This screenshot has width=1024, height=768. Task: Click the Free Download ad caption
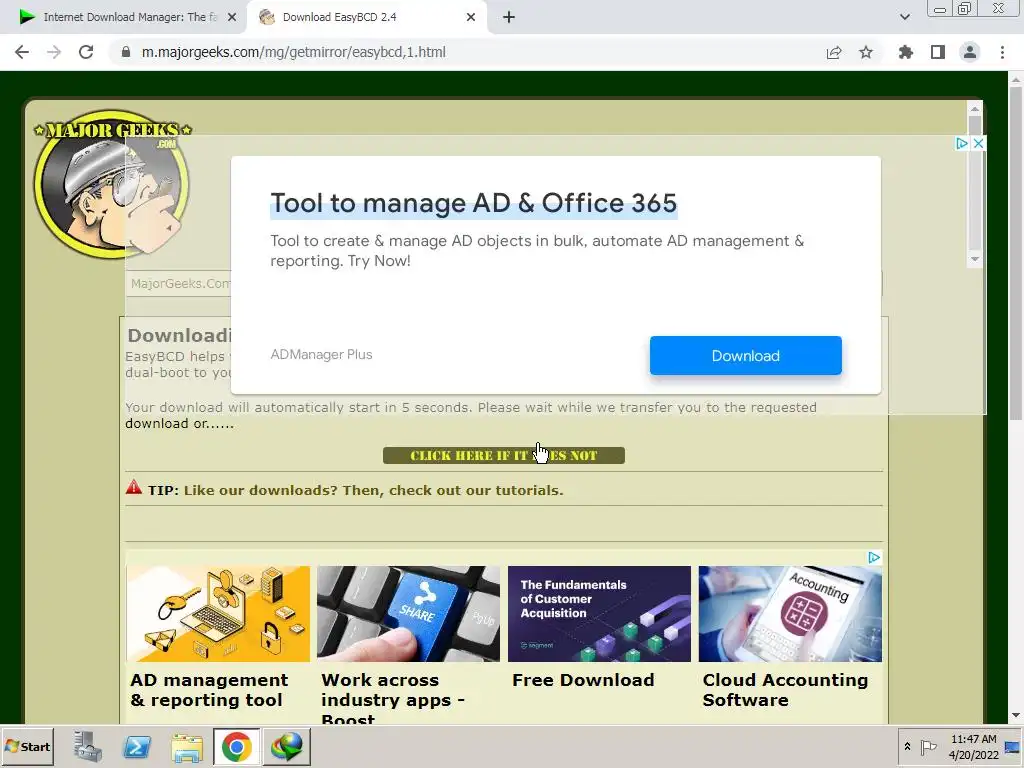click(x=583, y=680)
